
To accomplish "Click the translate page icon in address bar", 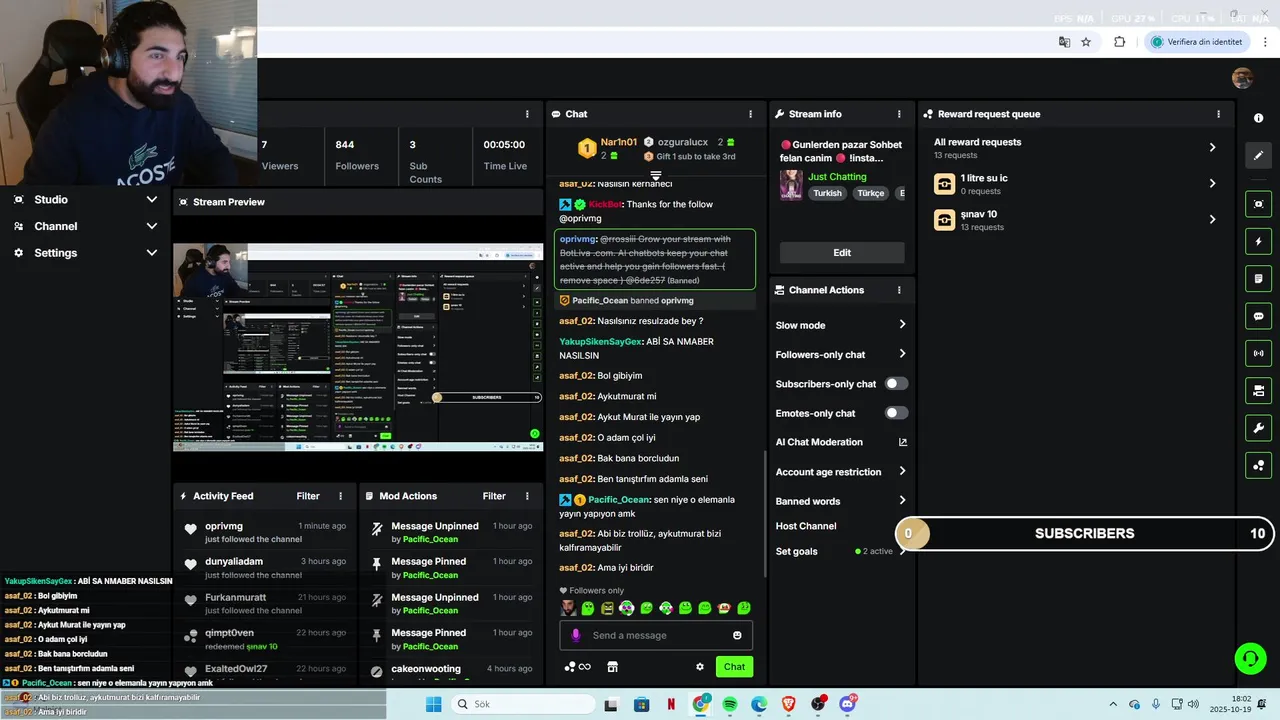I will tap(1064, 42).
